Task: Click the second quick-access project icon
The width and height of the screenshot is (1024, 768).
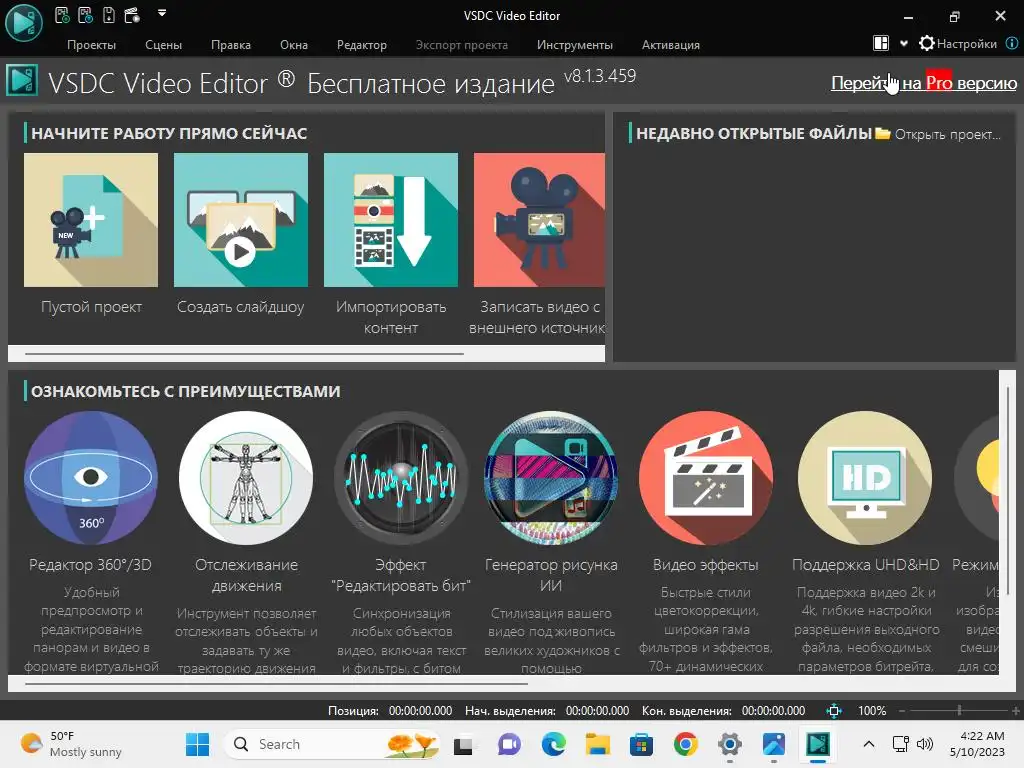Action: coord(86,14)
